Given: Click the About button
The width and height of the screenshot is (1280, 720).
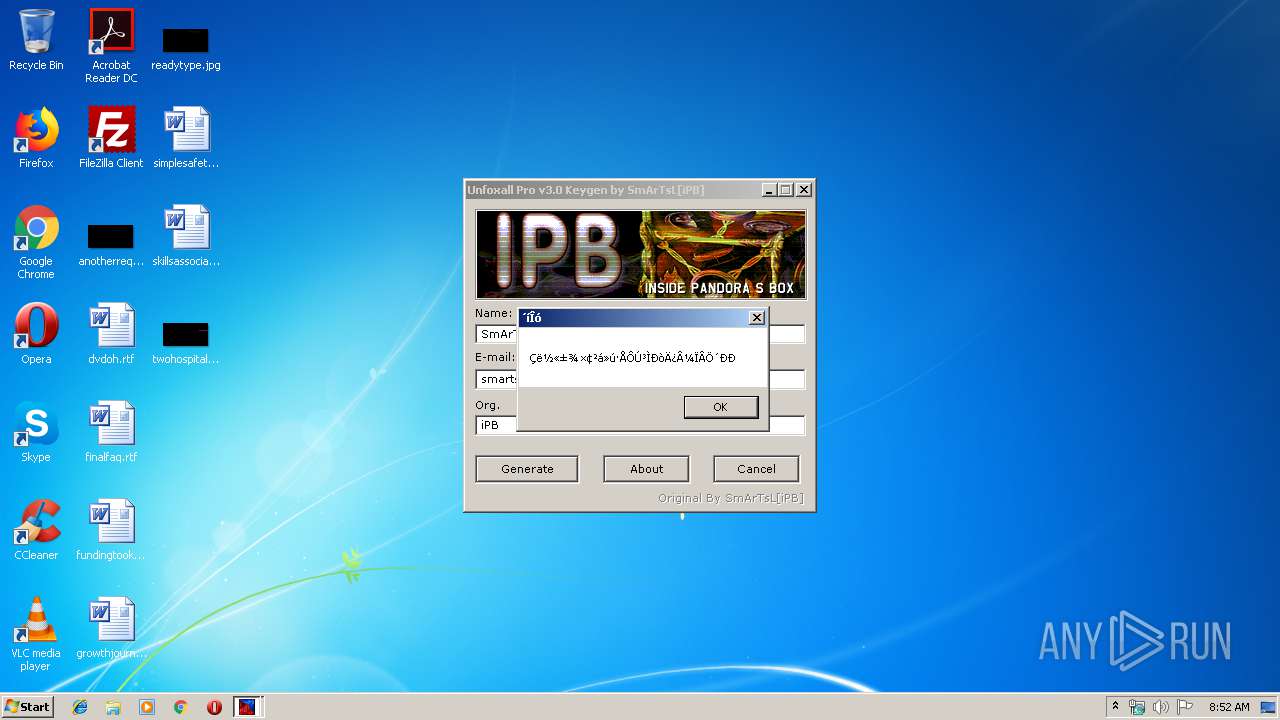Looking at the screenshot, I should (x=646, y=469).
